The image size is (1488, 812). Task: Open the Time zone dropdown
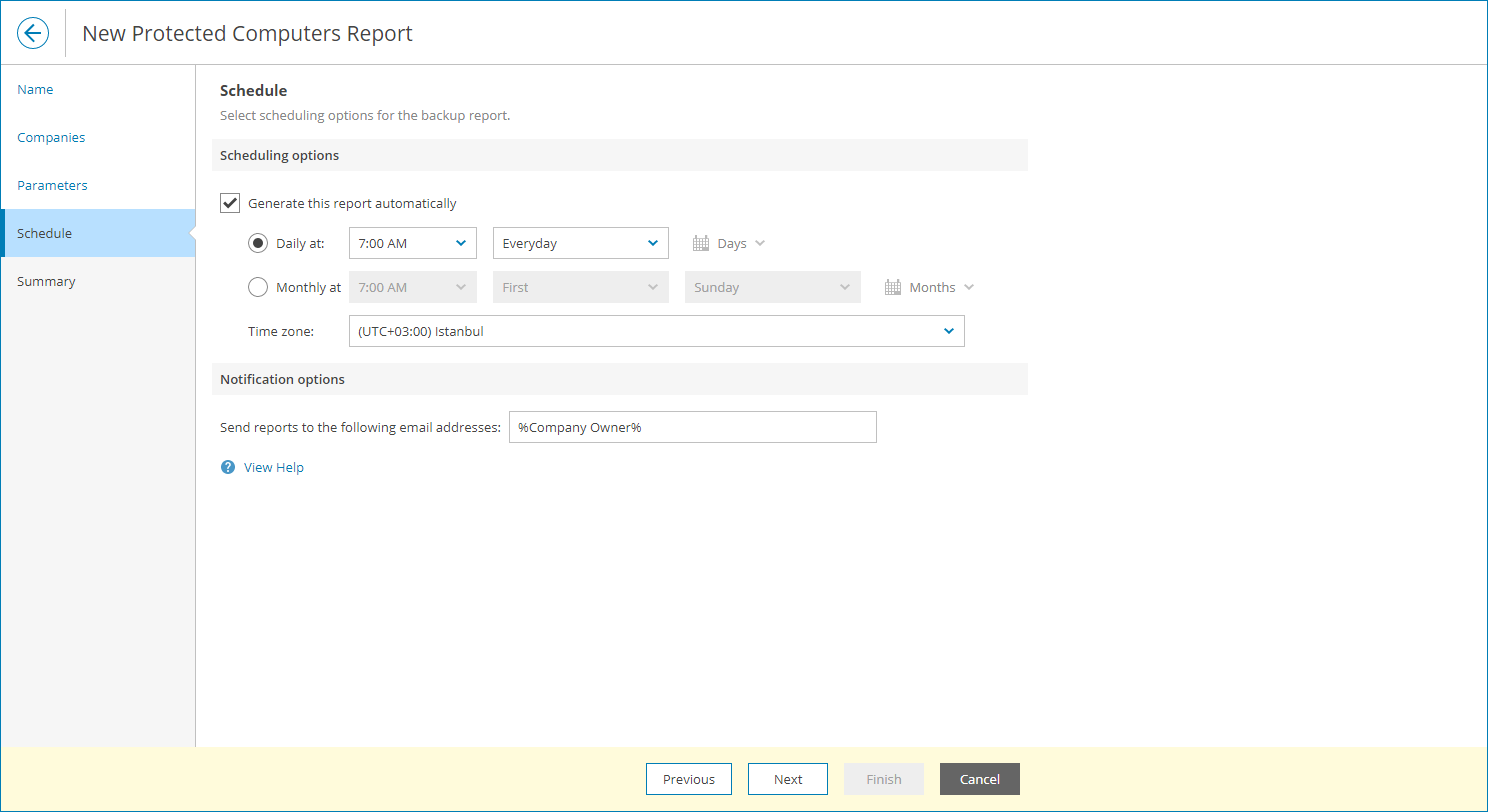coord(656,331)
